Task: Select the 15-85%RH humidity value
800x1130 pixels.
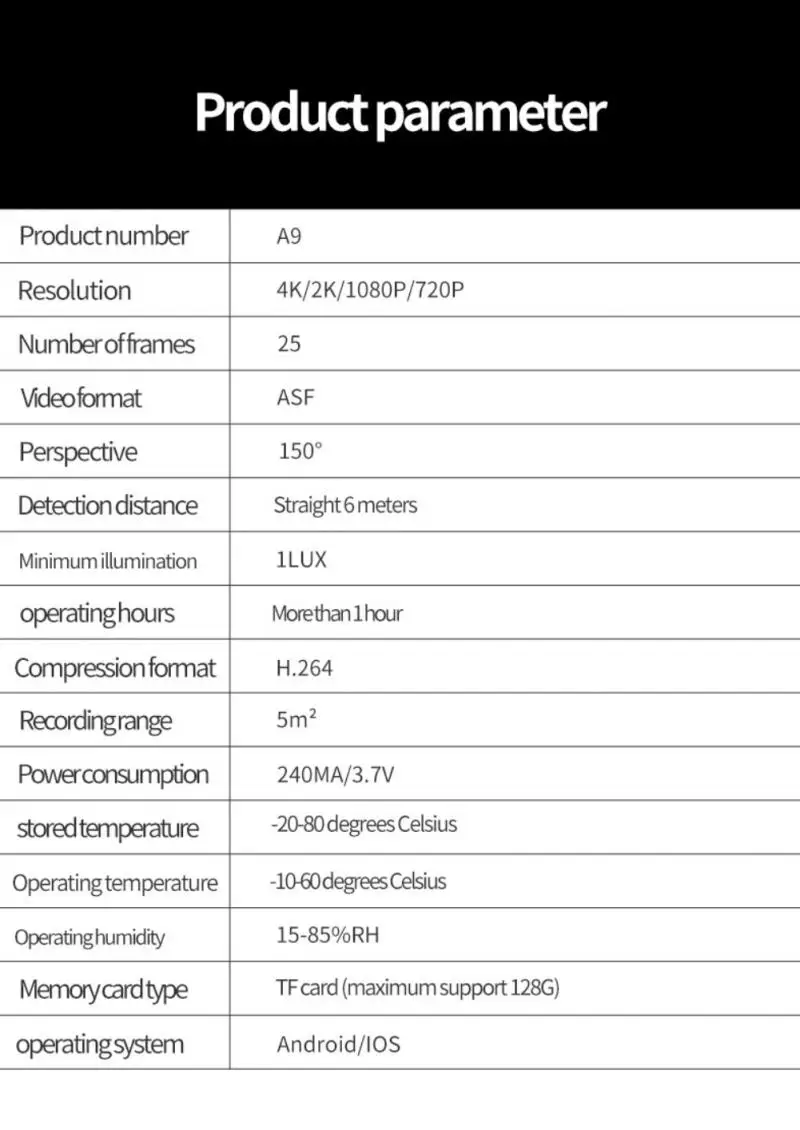Action: (x=328, y=935)
